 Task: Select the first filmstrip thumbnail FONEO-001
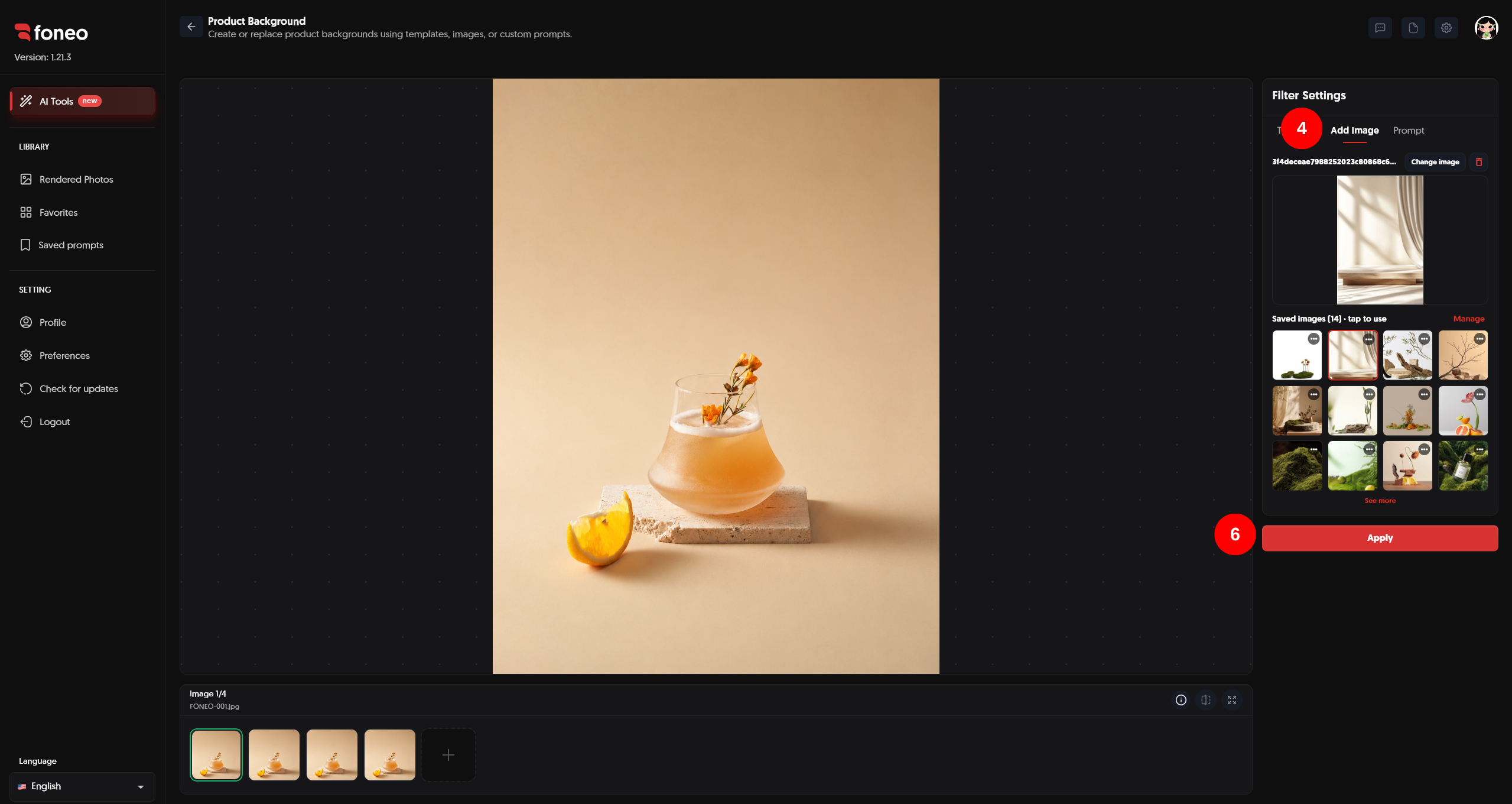coord(216,755)
